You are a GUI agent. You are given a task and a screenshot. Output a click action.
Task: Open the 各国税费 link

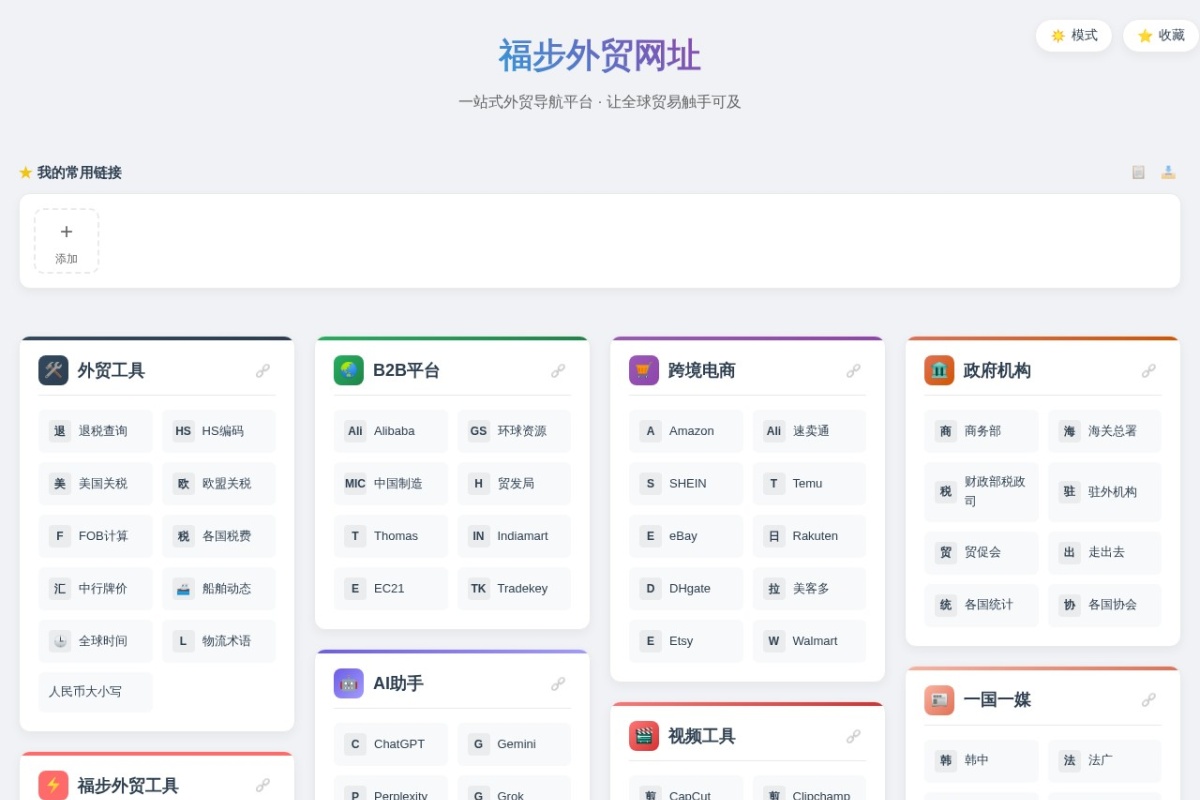point(219,536)
